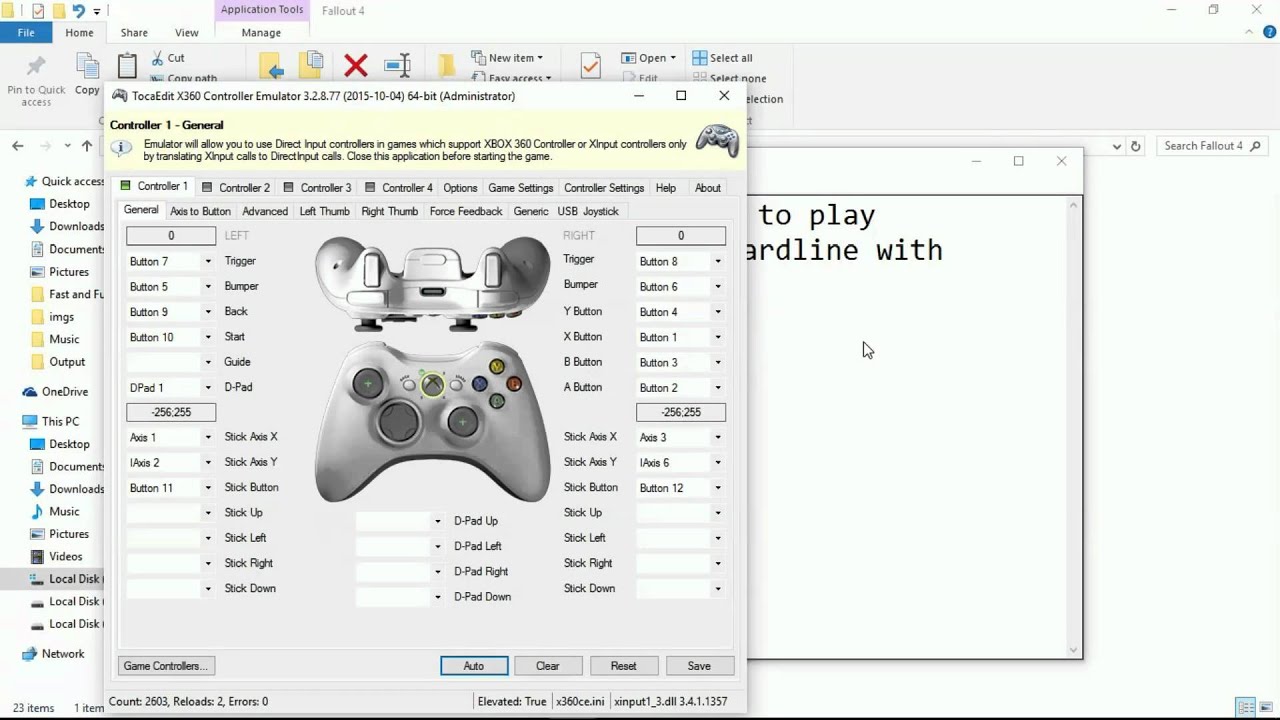Expand Back dropdown showing Button 9

click(x=208, y=312)
